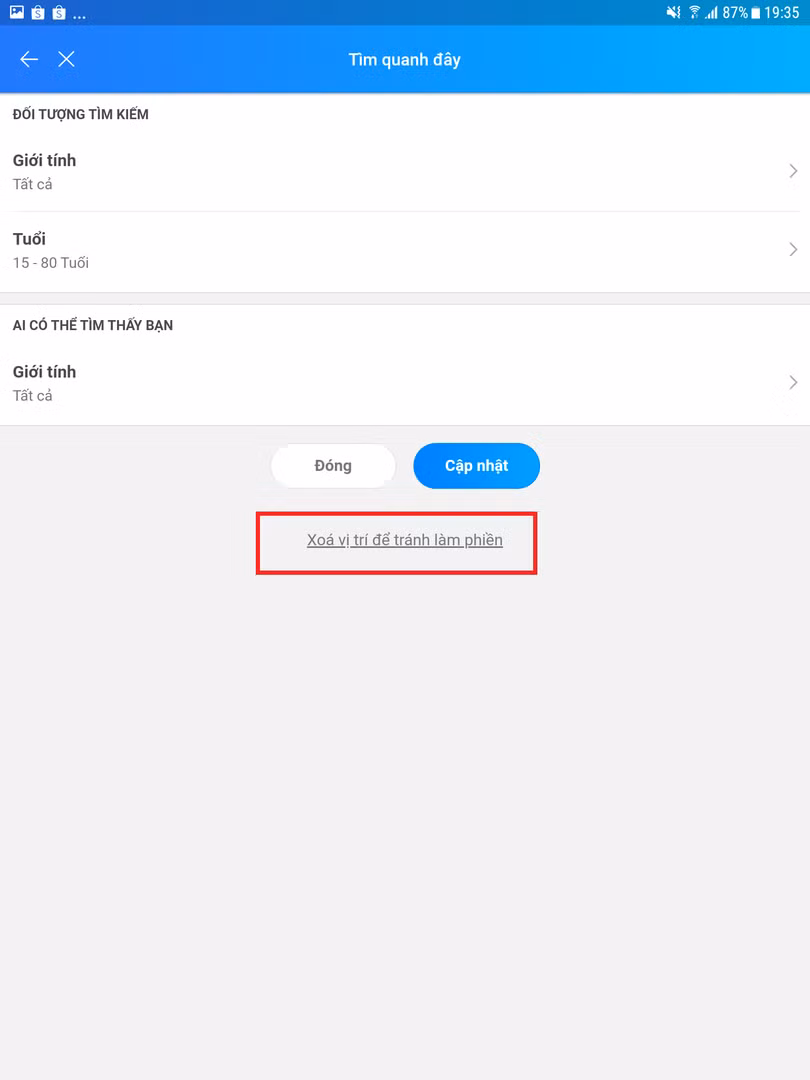Tap the Wi-Fi signal icon
The height and width of the screenshot is (1080, 810).
(694, 12)
